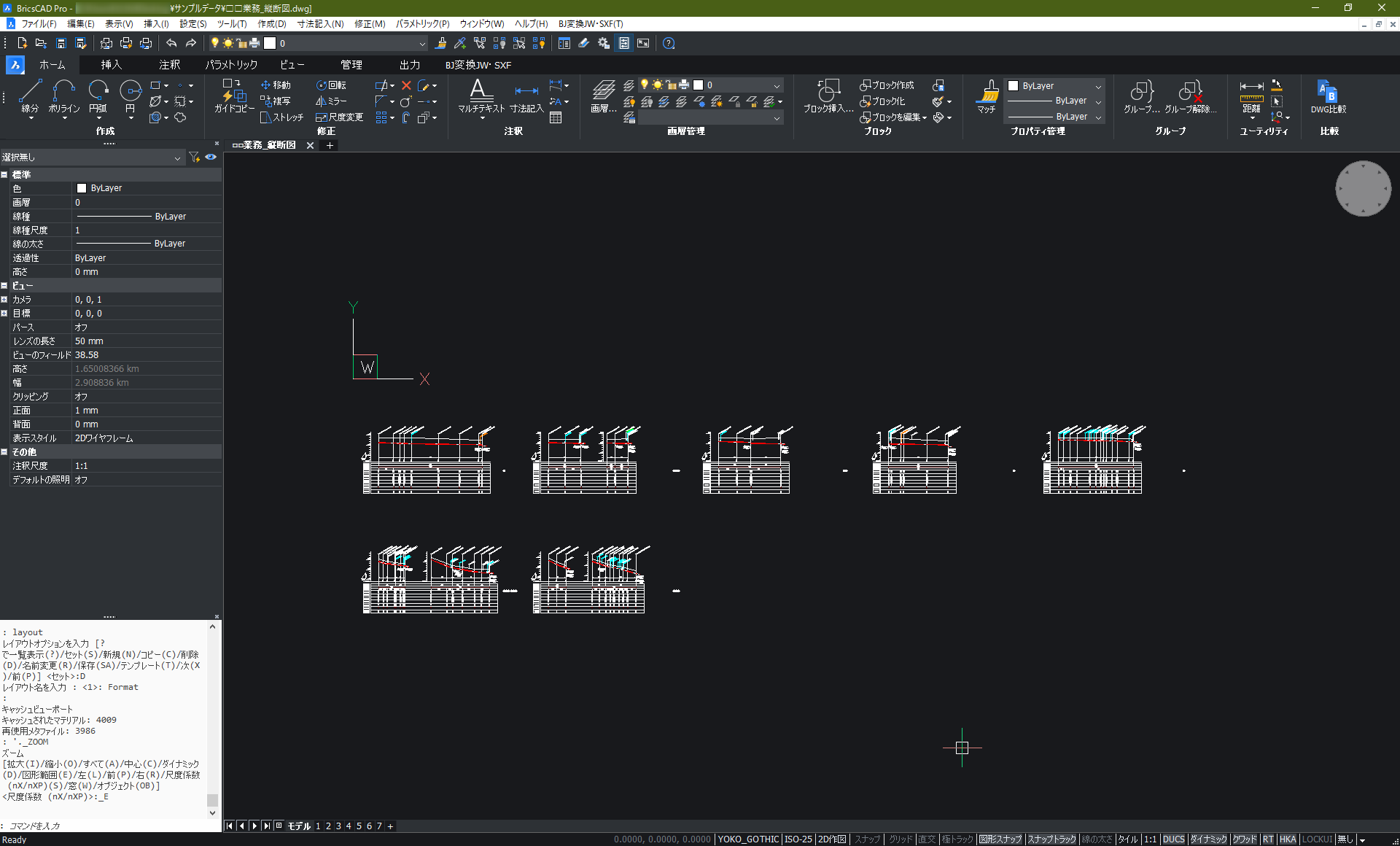Toggle グリッド in status bar
Viewport: 1400px width, 846px height.
pyautogui.click(x=900, y=839)
